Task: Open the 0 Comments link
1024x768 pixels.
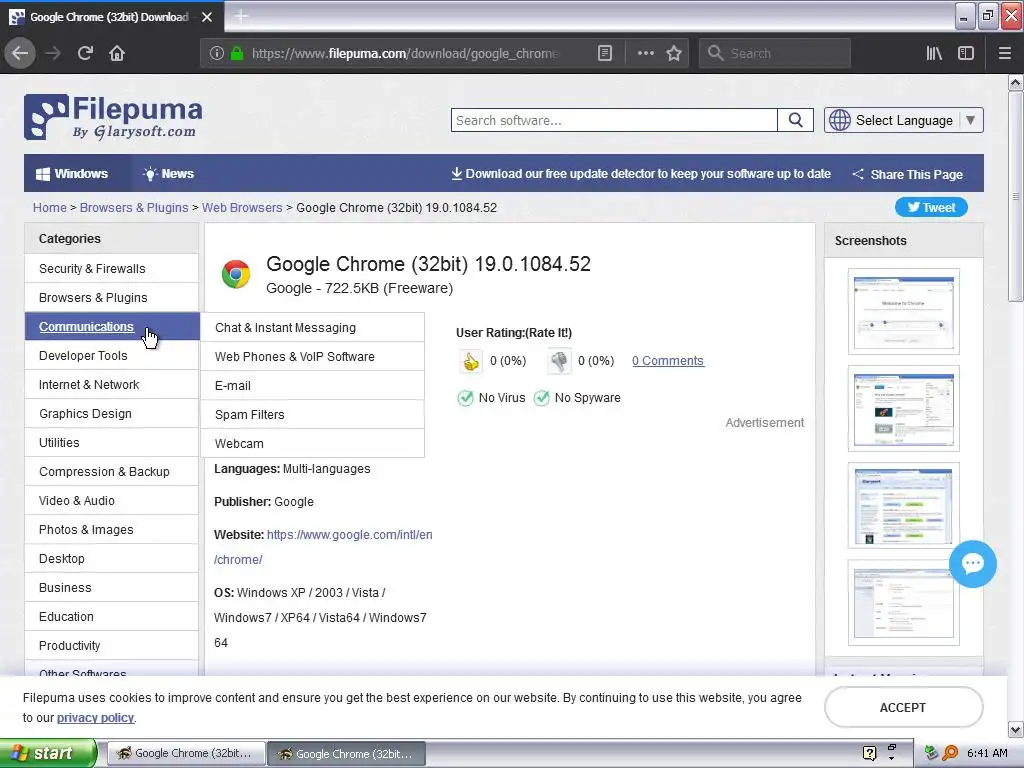Action: click(667, 361)
